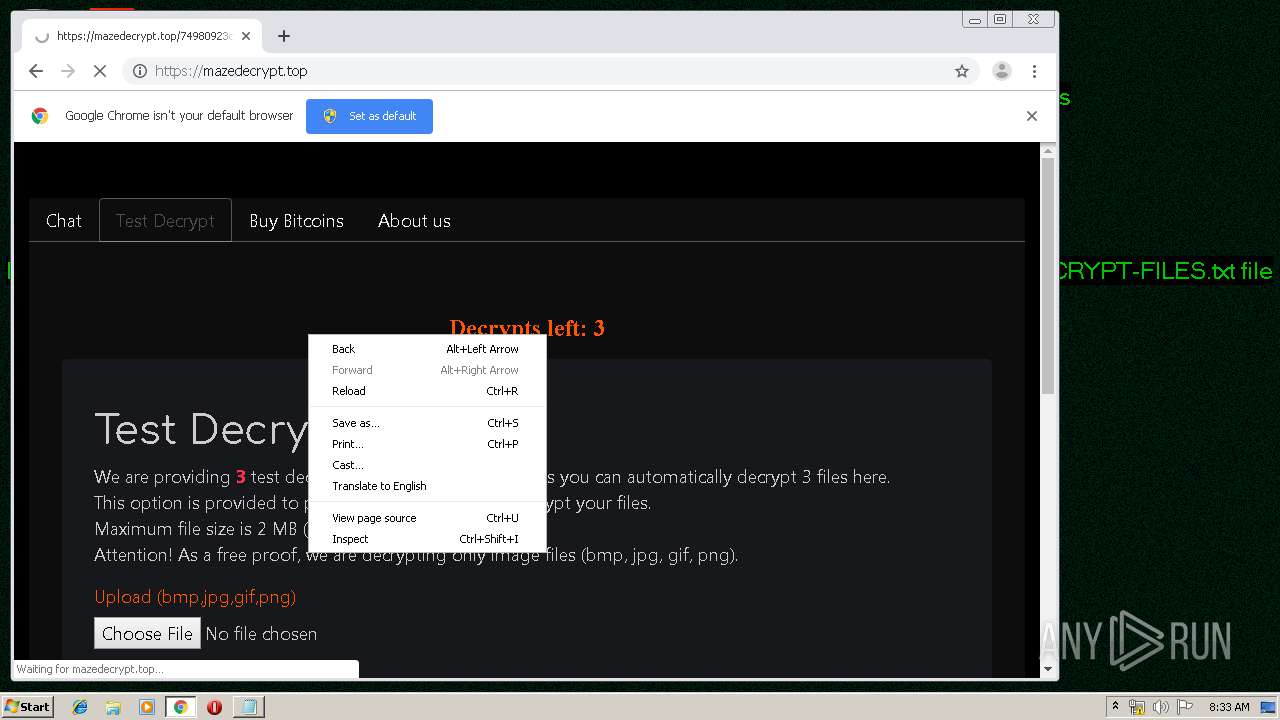Click the address bar URL
1280x720 pixels.
[231, 71]
